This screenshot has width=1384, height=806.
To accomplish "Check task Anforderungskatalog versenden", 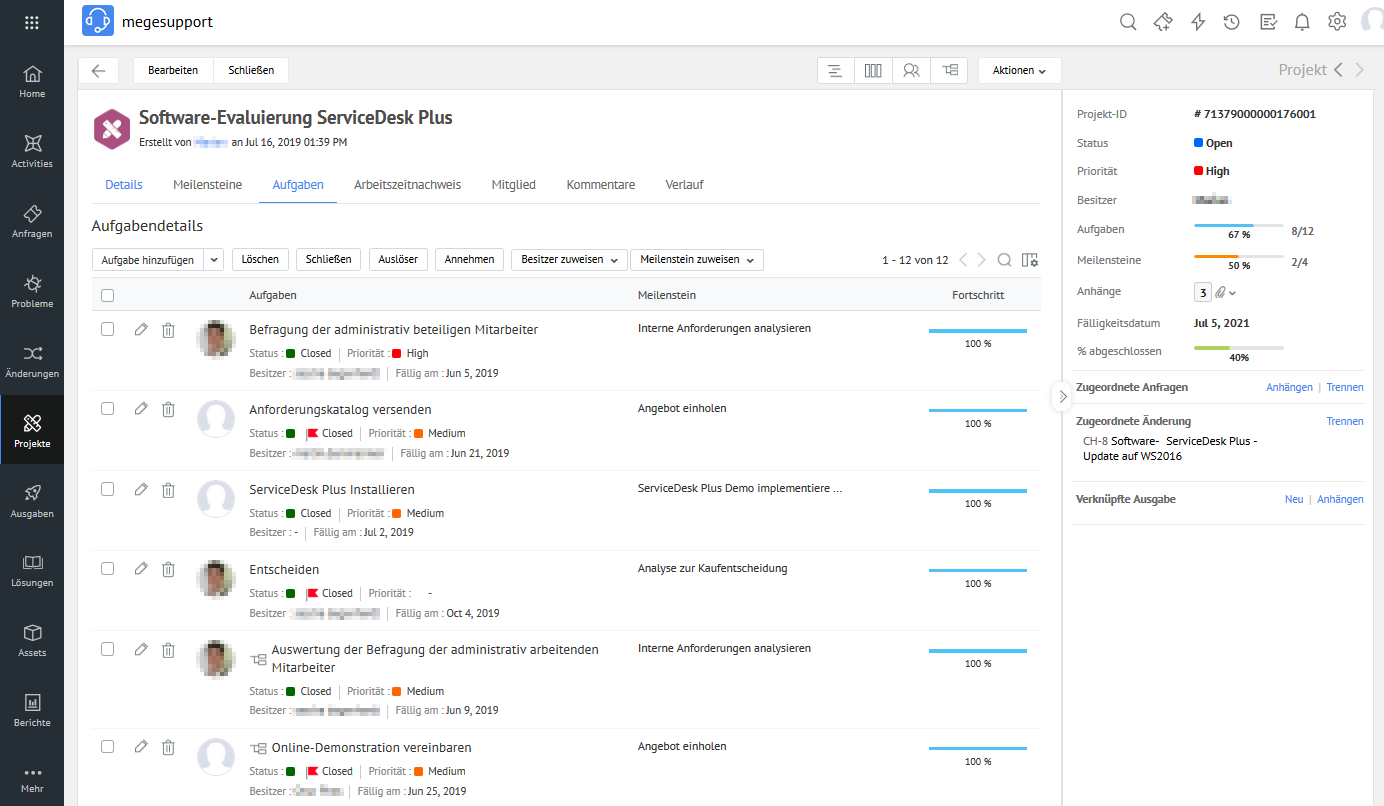I will 108,408.
